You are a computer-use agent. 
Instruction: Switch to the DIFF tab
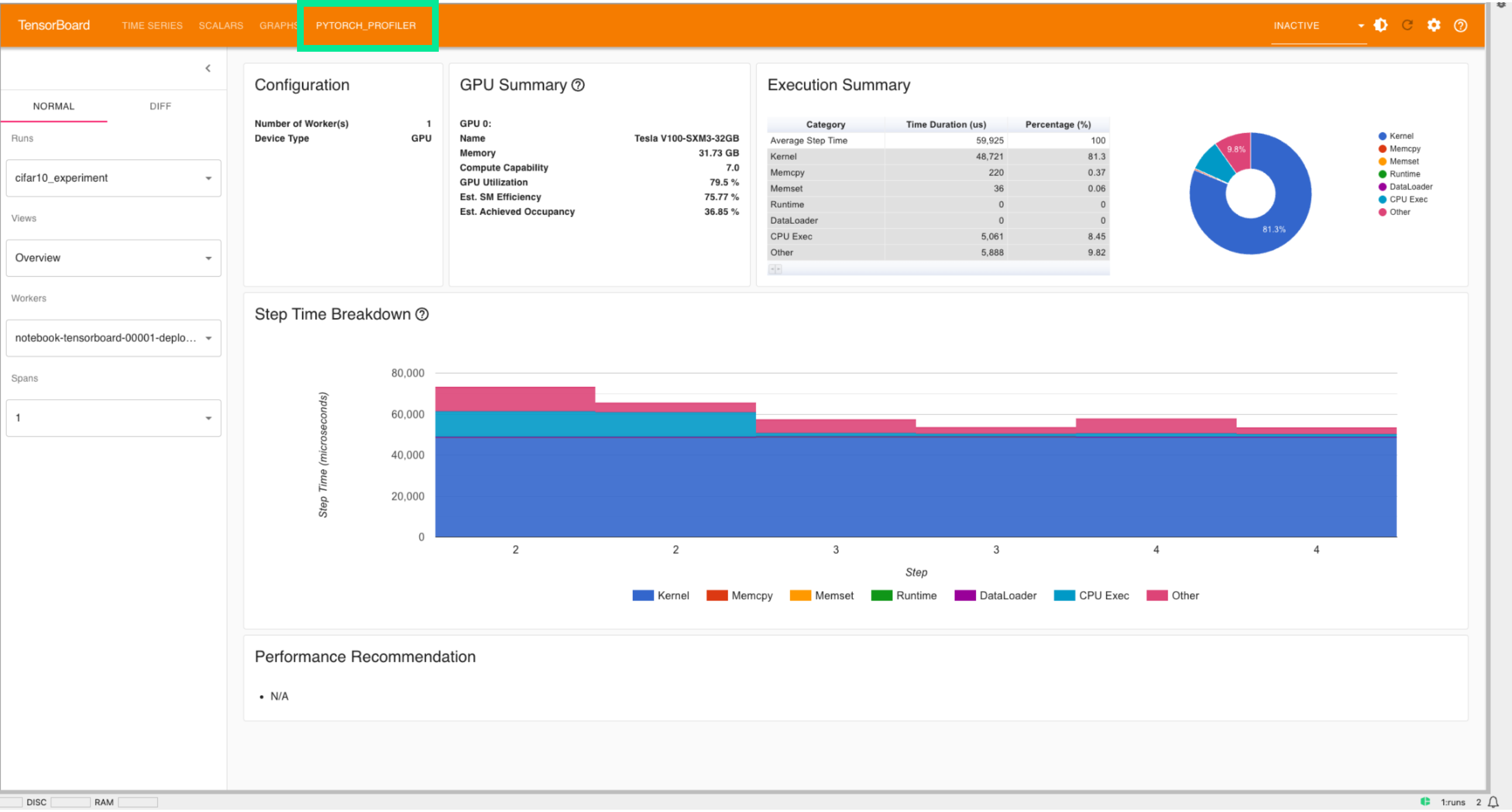pos(160,106)
